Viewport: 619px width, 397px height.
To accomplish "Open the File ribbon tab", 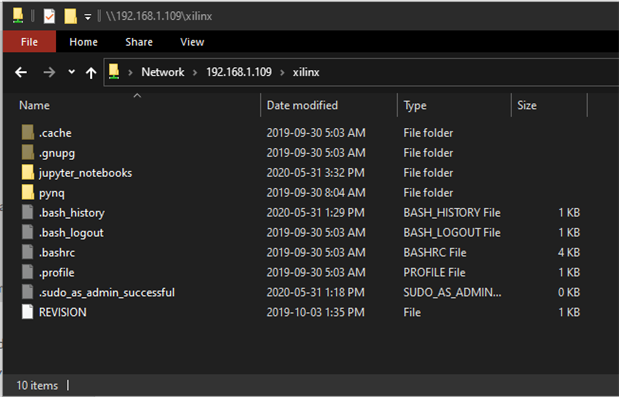I will tap(29, 42).
